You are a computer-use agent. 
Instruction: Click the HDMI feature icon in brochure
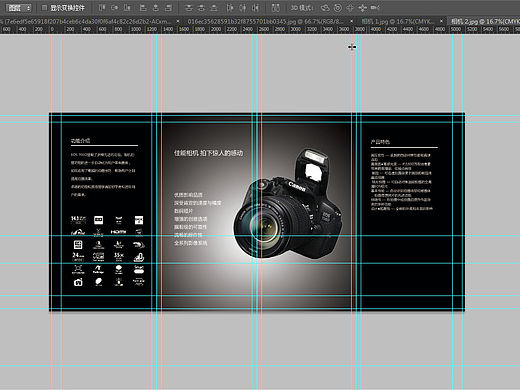pyautogui.click(x=118, y=232)
